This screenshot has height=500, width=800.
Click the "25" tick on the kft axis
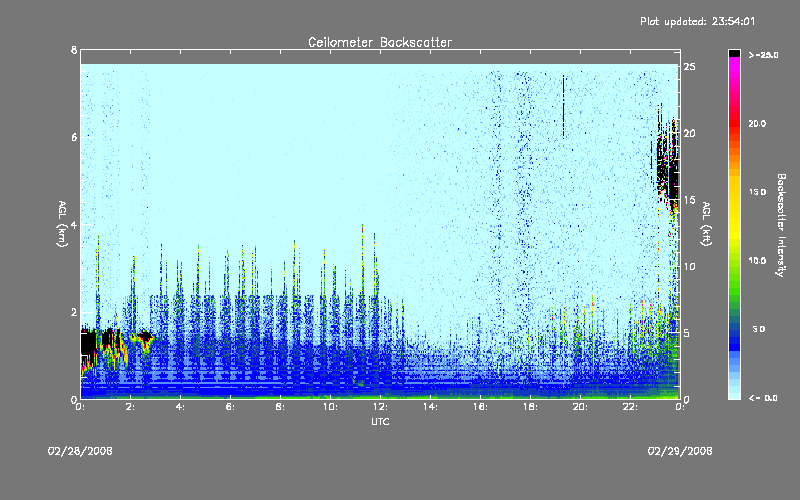coord(690,67)
